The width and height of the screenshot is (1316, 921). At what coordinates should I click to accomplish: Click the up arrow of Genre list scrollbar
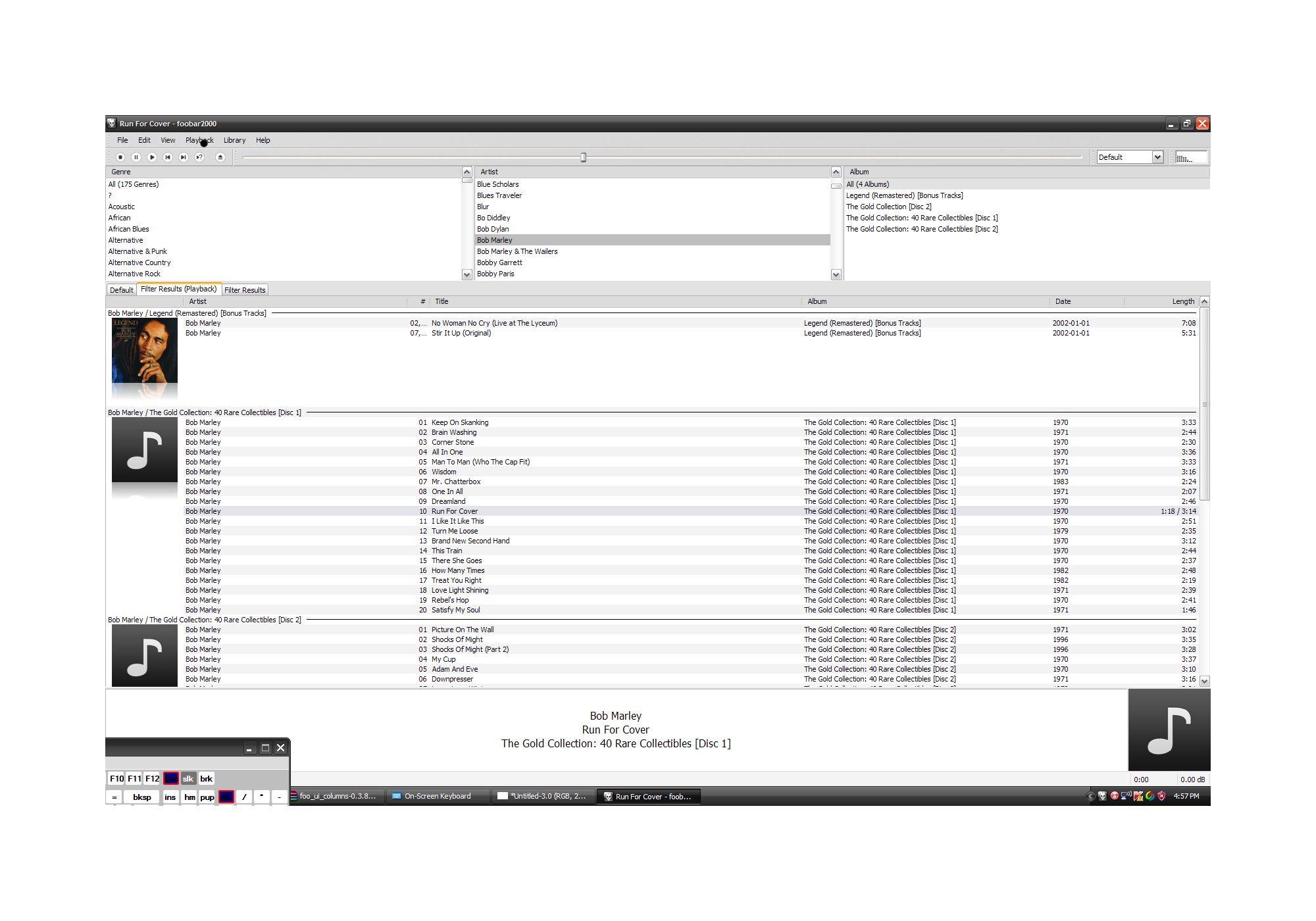pos(467,172)
